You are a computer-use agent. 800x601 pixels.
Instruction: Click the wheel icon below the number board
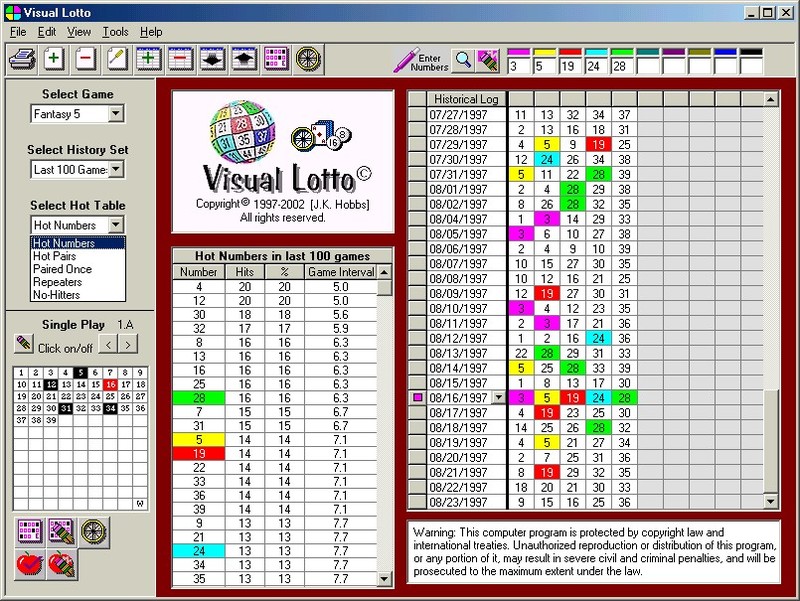(x=94, y=531)
